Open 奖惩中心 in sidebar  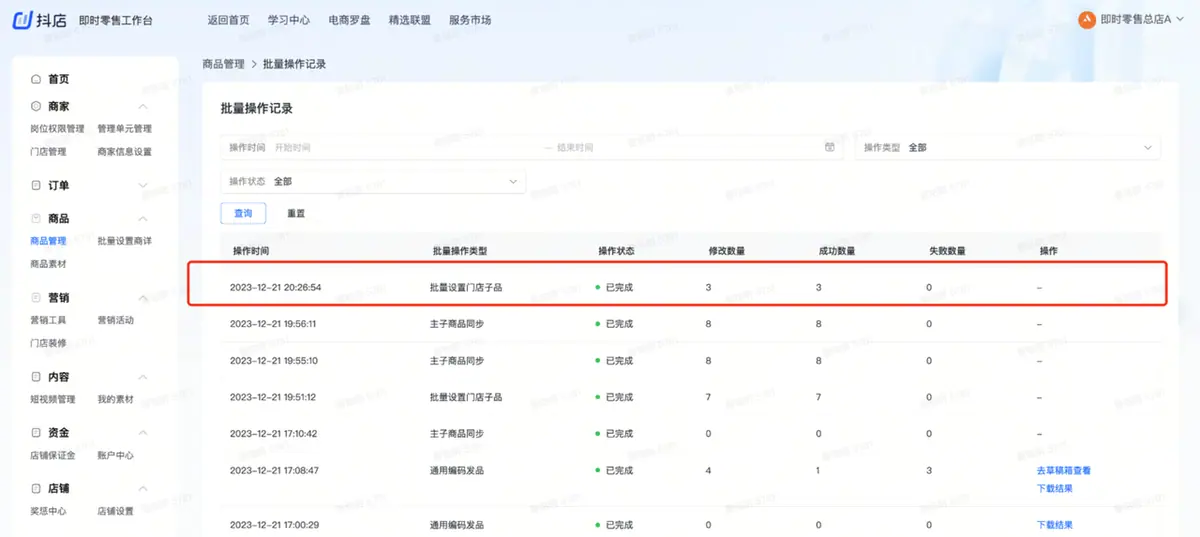pos(48,511)
